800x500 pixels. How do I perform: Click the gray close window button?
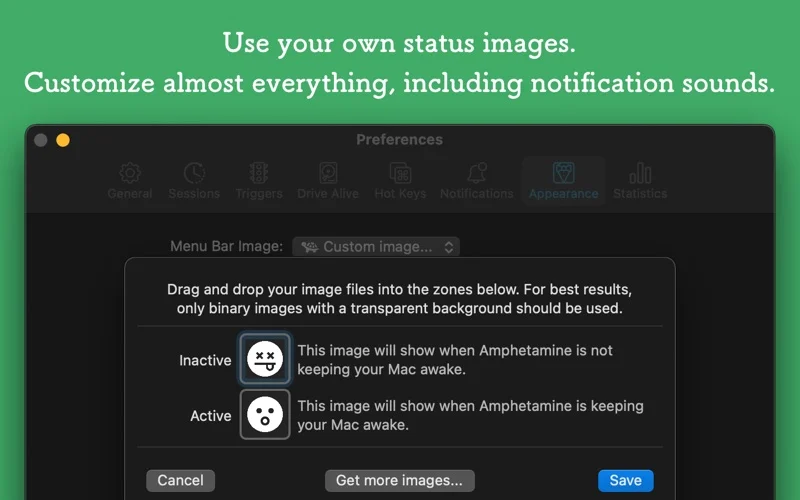pos(41,140)
